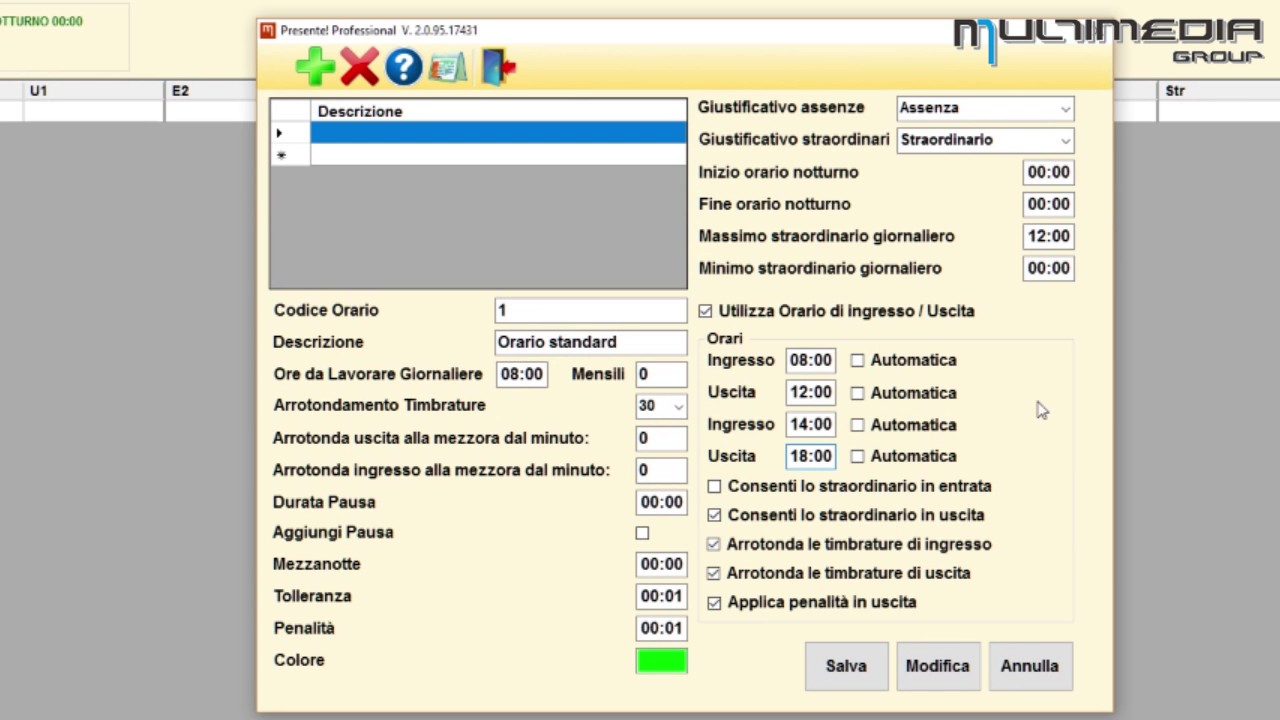Click the Codice Orario input field
The image size is (1280, 720).
(590, 311)
